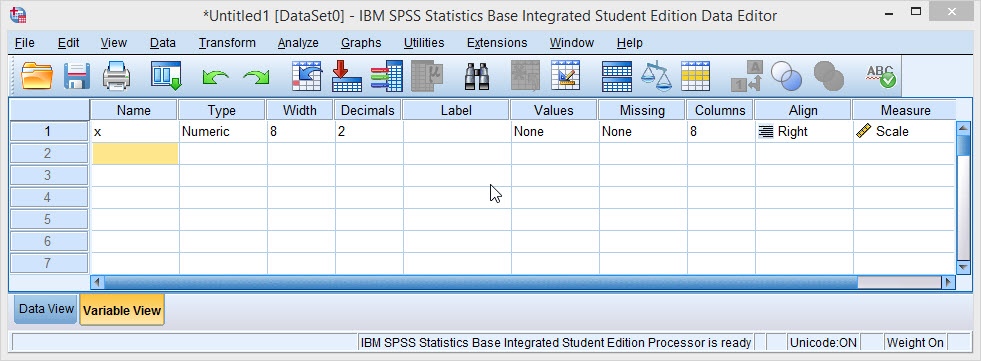Click the Label column header

tap(456, 110)
